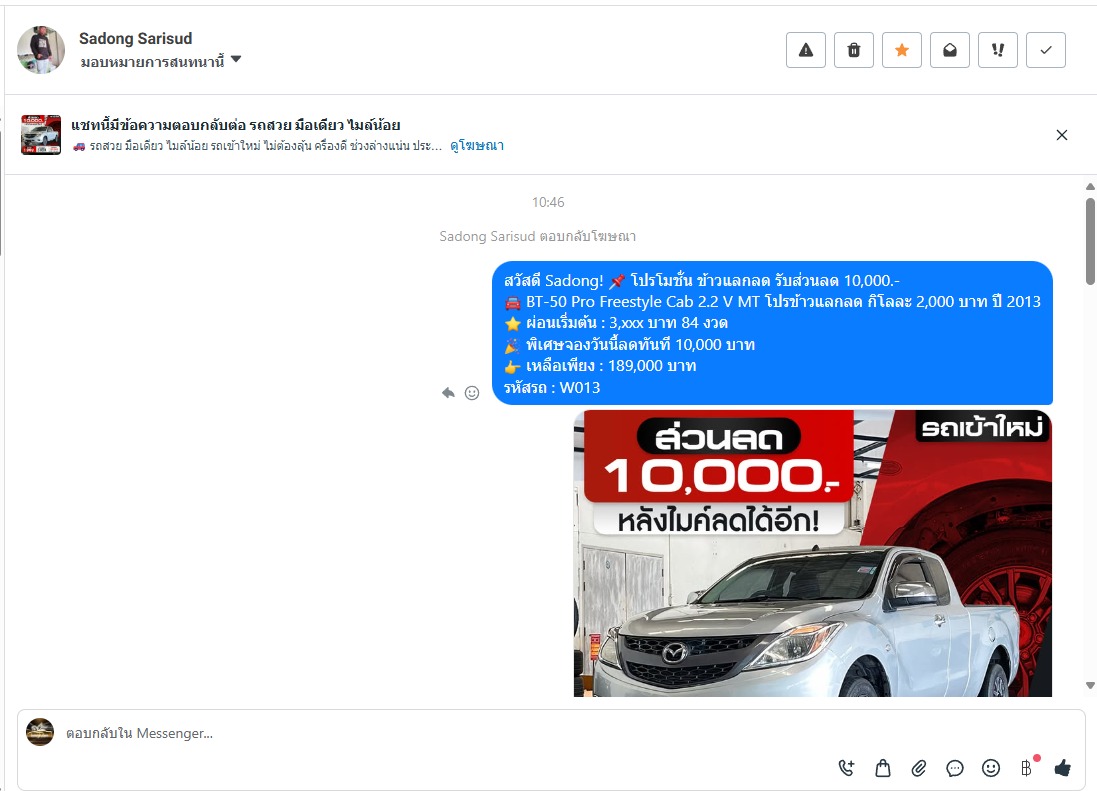The width and height of the screenshot is (1097, 791).
Task: Open the assign conversation dropdown arrow
Action: (236, 59)
